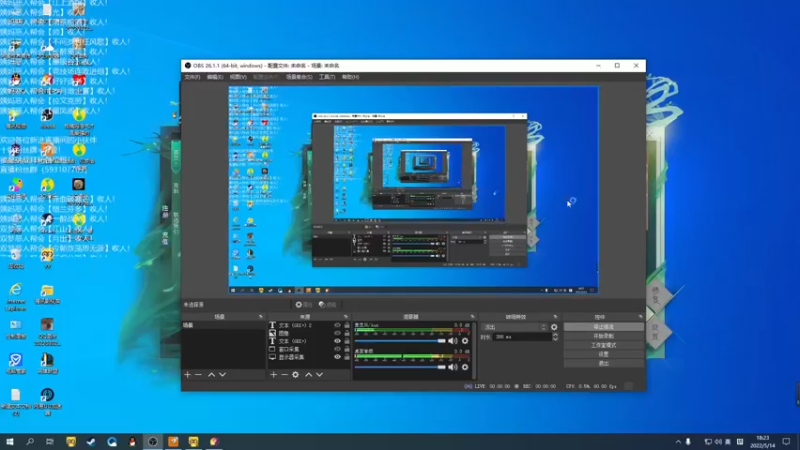Click the transition duration input field
Viewport: 800px width, 450px height.
[x=522, y=337]
